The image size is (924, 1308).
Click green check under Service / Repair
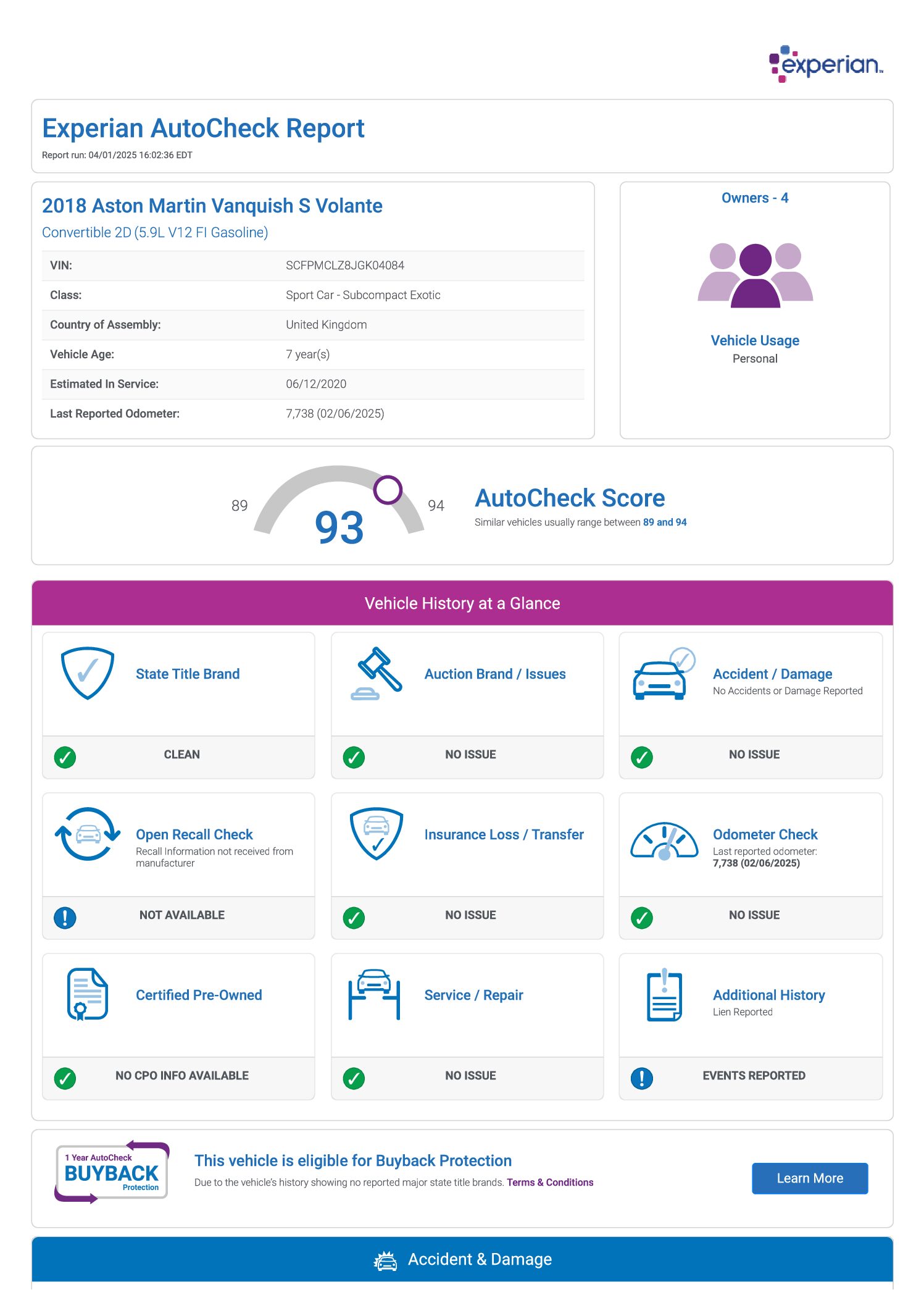354,1078
